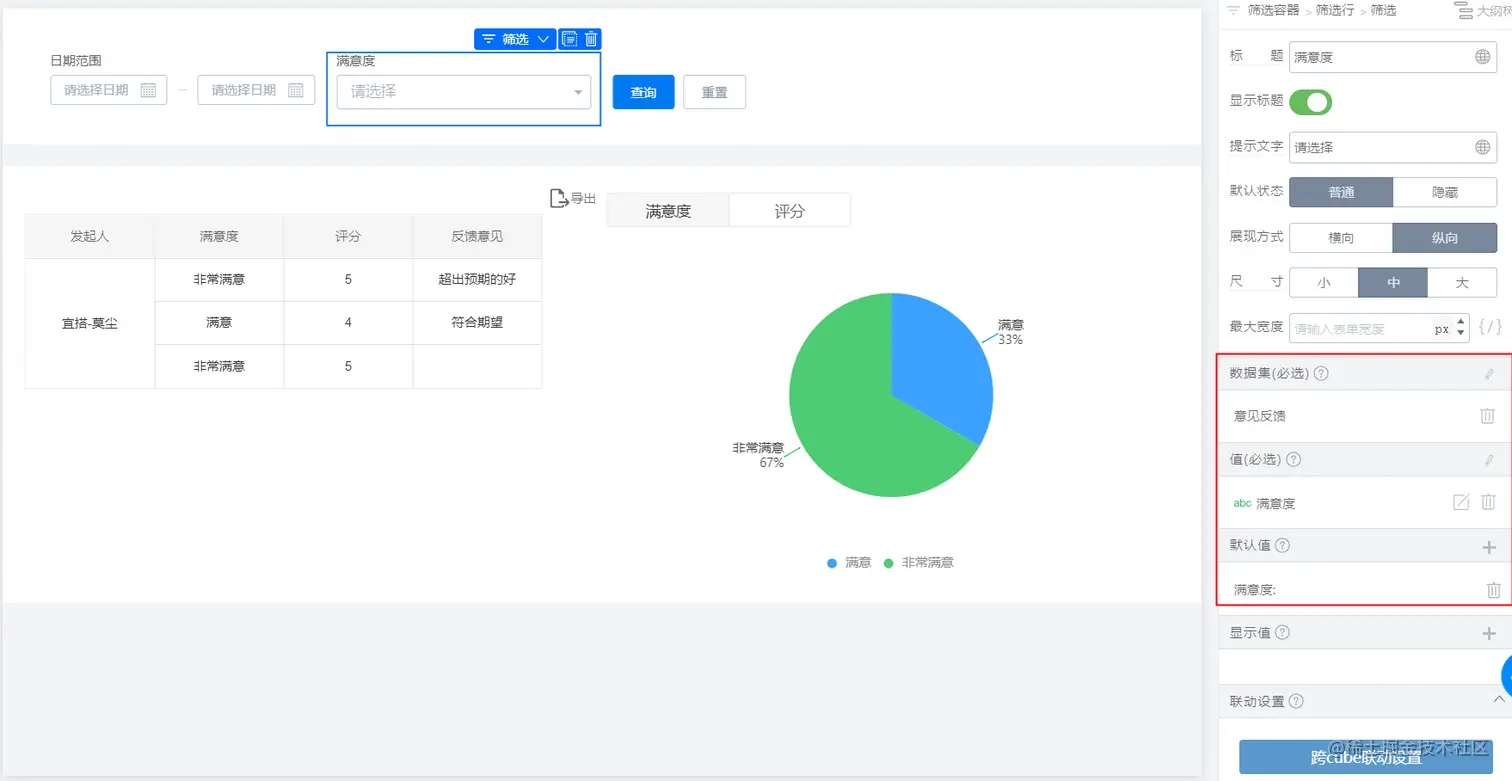
Task: Go to 筛选 breadcrumb
Action: point(1383,10)
